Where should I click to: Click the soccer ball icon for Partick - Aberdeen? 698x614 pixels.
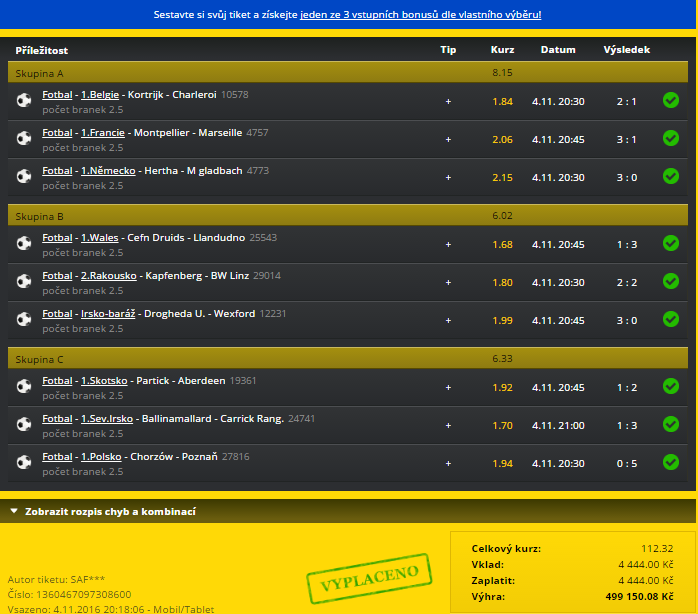point(24,387)
